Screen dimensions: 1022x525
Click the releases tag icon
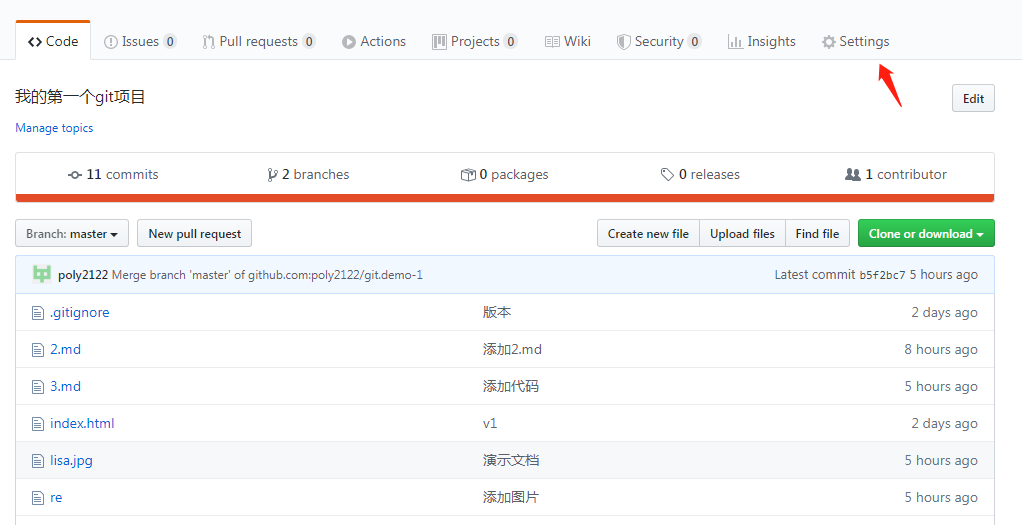tap(667, 175)
